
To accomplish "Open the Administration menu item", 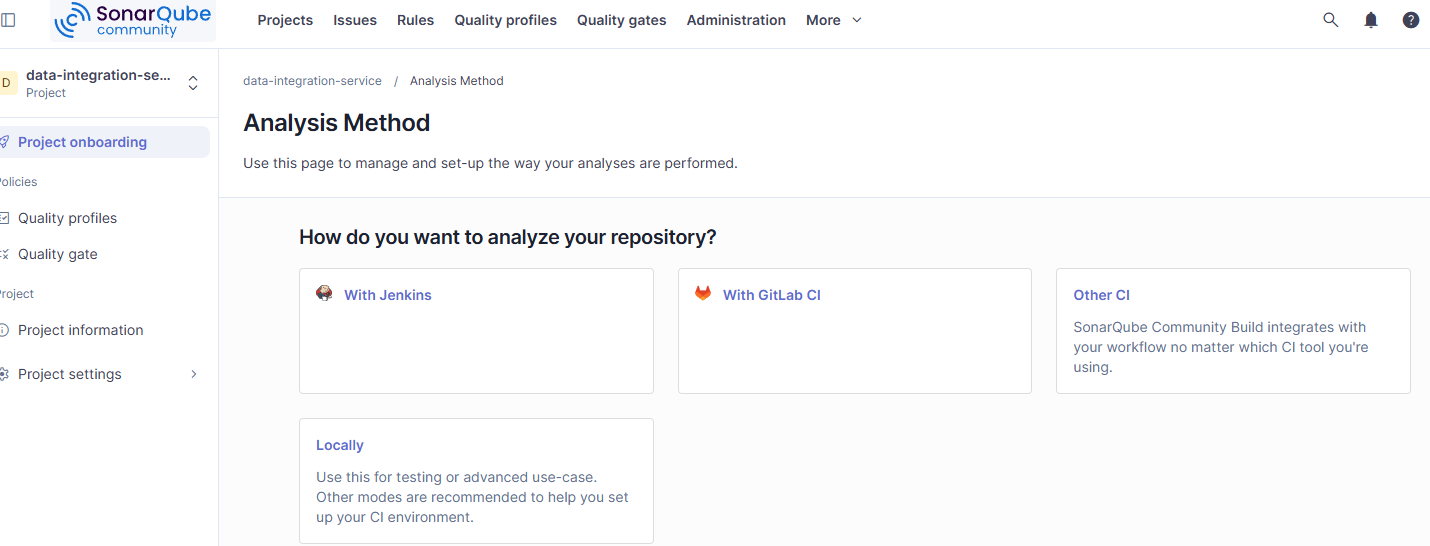I will click(736, 20).
